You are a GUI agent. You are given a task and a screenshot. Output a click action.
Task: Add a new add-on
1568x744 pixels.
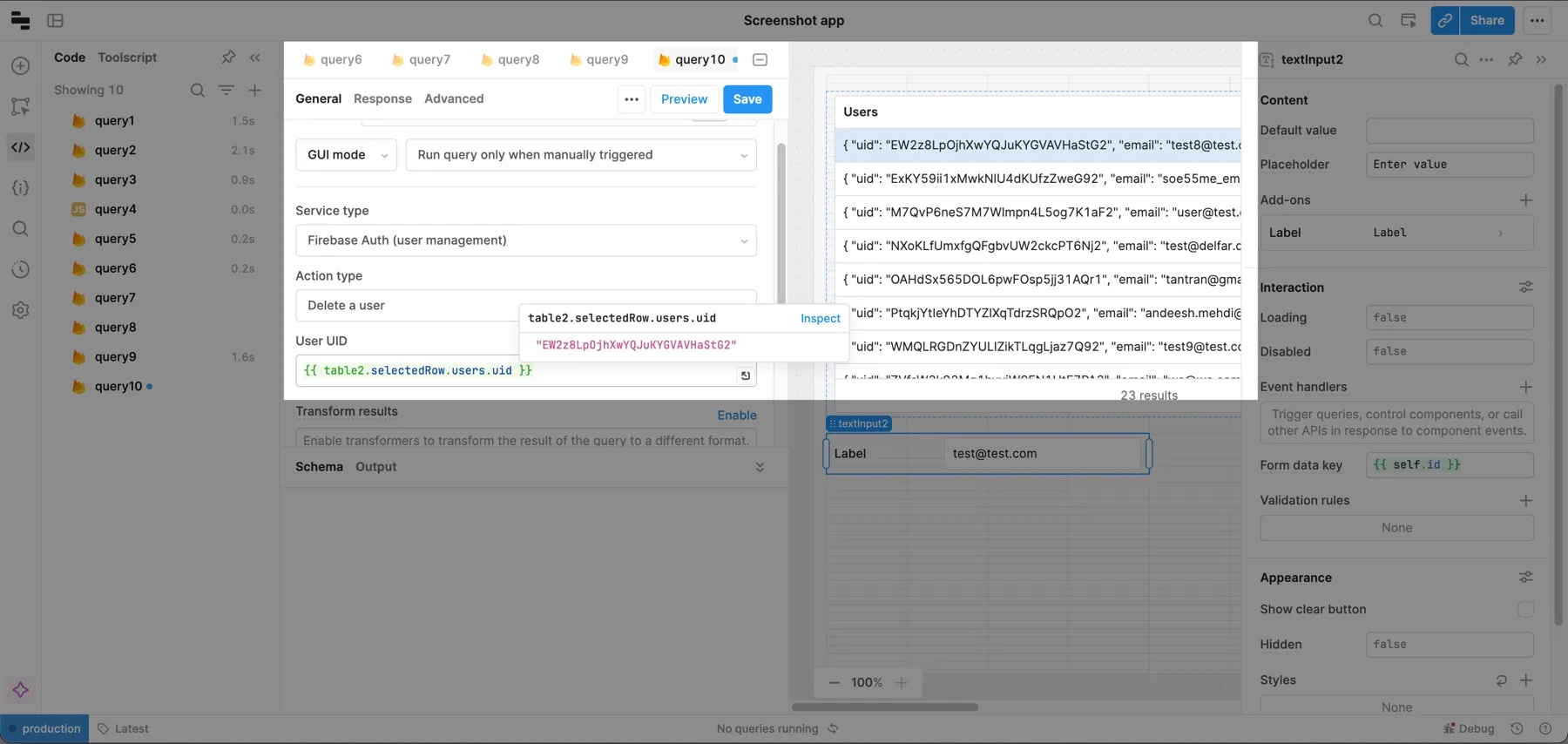[x=1526, y=200]
